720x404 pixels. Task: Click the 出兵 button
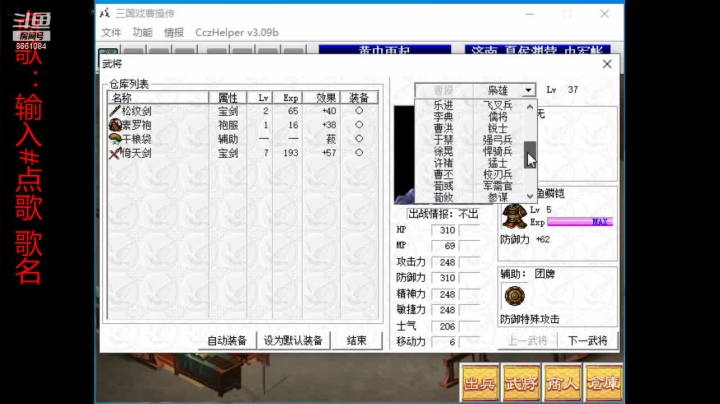click(480, 383)
